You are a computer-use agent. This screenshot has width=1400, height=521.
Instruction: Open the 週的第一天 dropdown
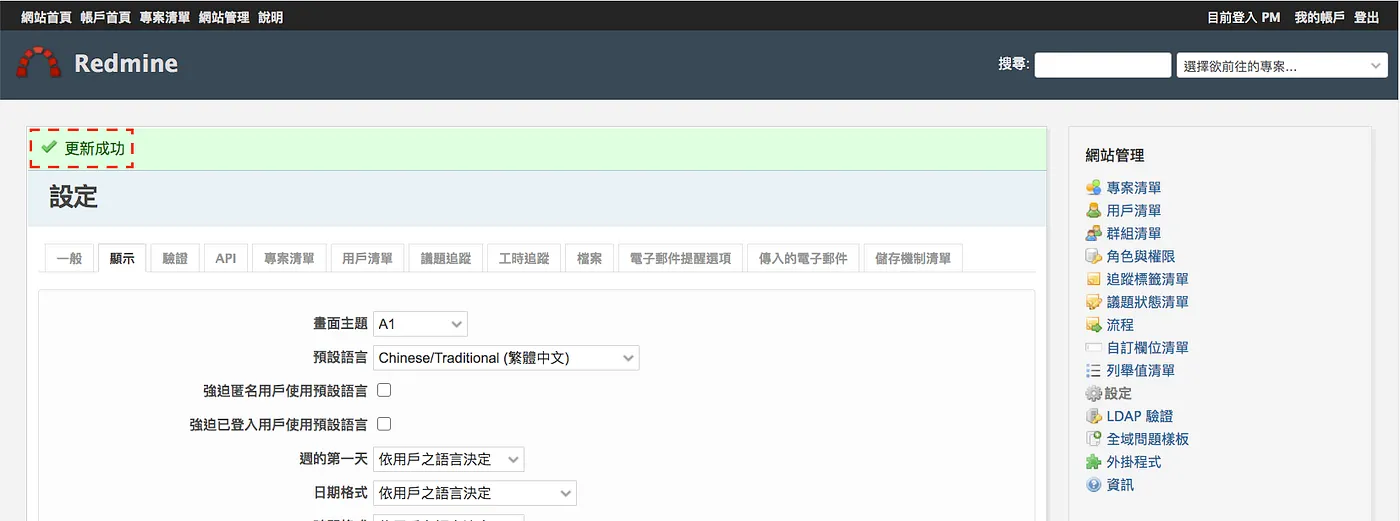[449, 459]
